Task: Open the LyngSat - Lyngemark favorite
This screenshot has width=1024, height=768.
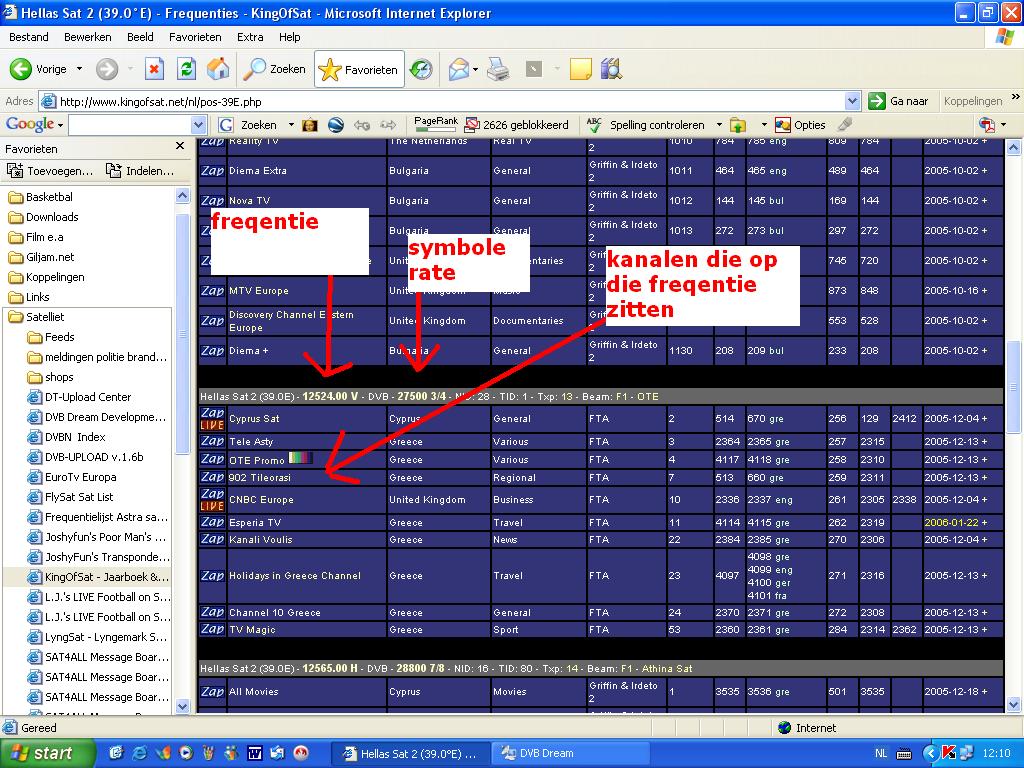Action: click(x=97, y=637)
